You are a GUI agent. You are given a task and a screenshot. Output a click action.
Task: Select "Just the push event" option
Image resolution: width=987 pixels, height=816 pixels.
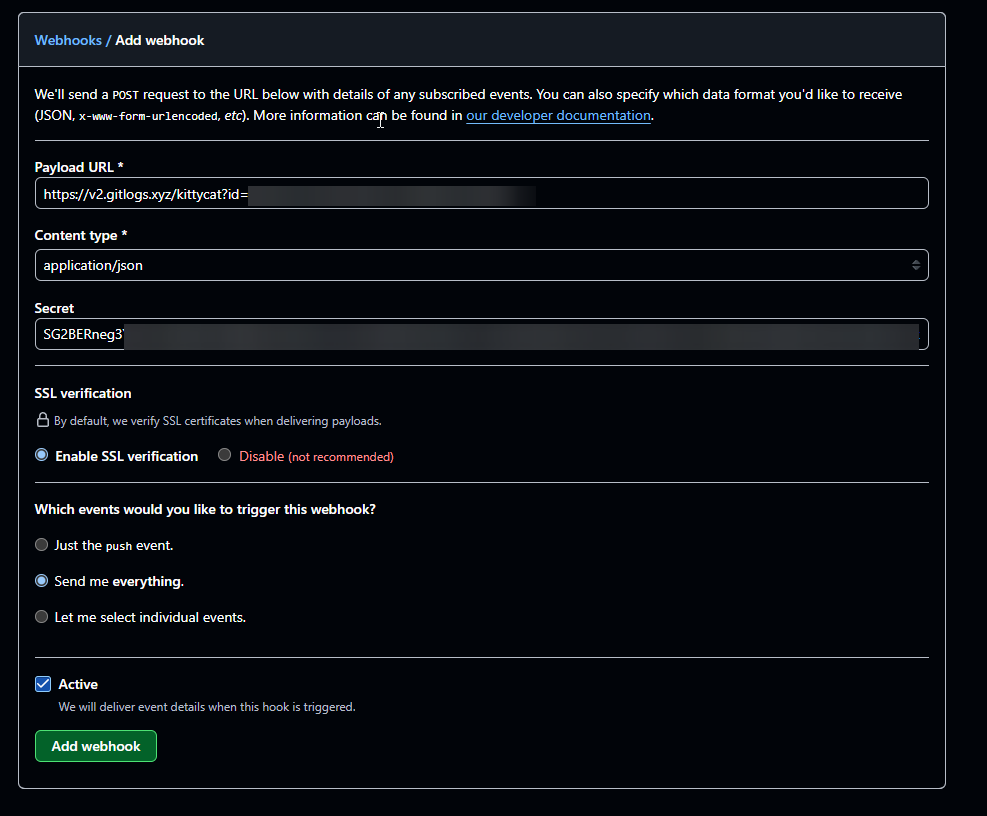41,544
